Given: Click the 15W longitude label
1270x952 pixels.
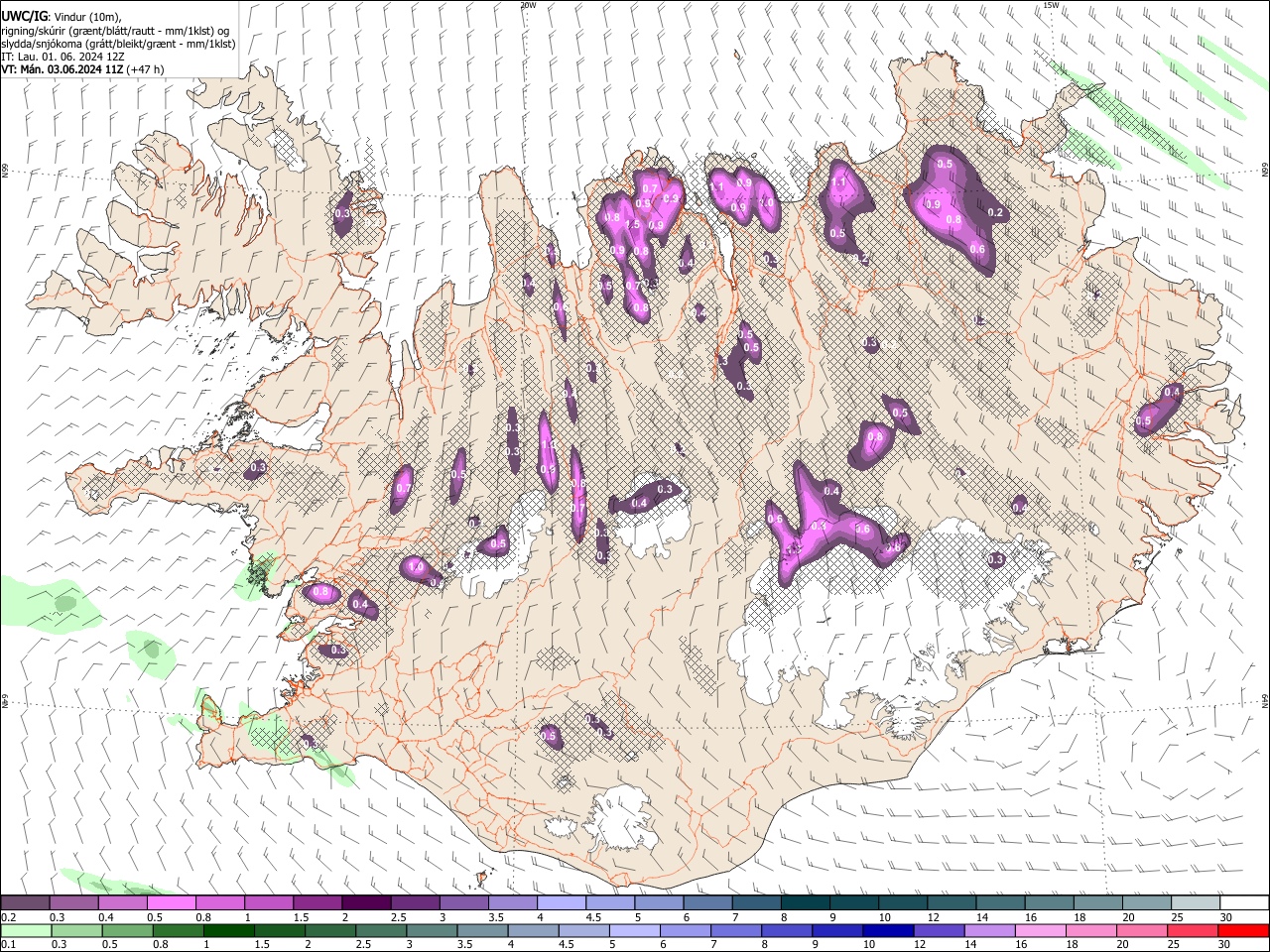Looking at the screenshot, I should tap(1051, 5).
